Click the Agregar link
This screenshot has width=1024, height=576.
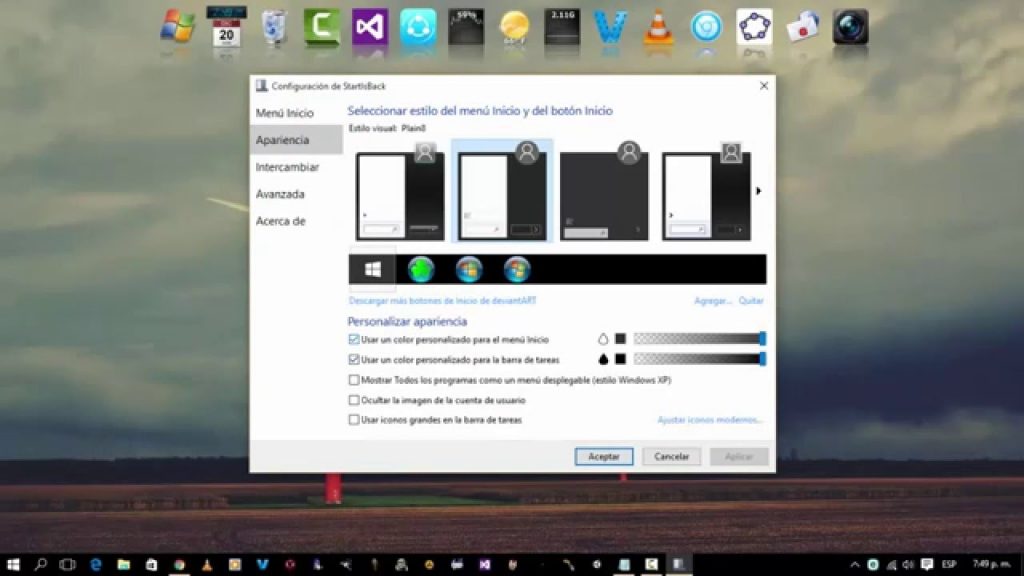(x=712, y=300)
